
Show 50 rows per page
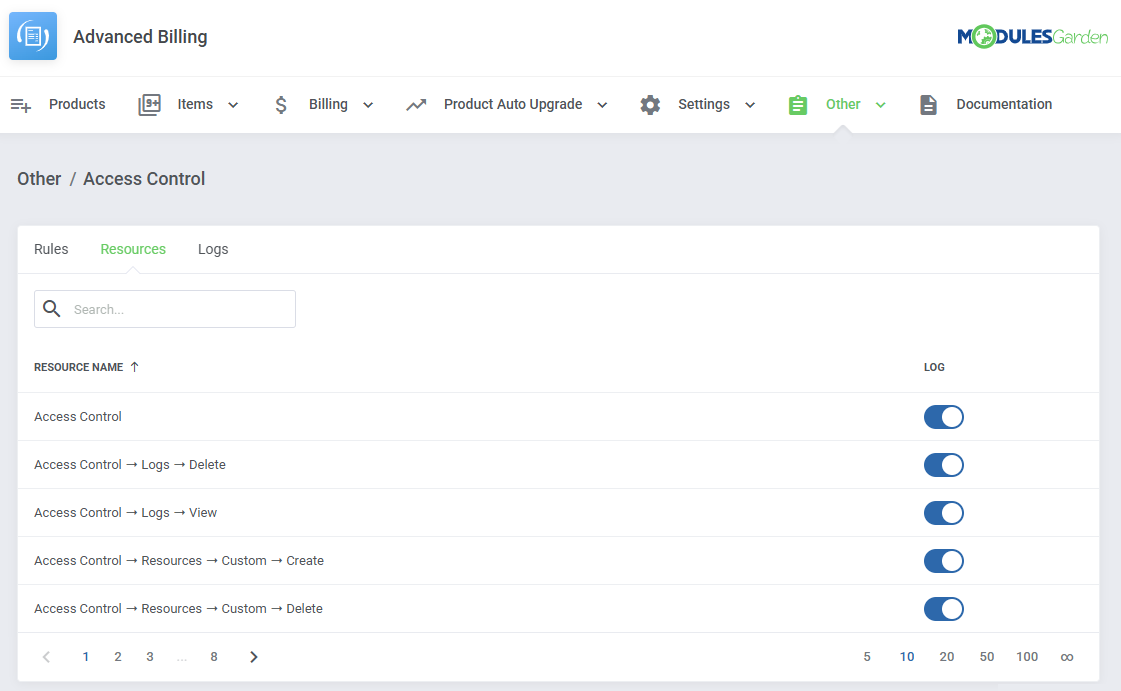[987, 657]
